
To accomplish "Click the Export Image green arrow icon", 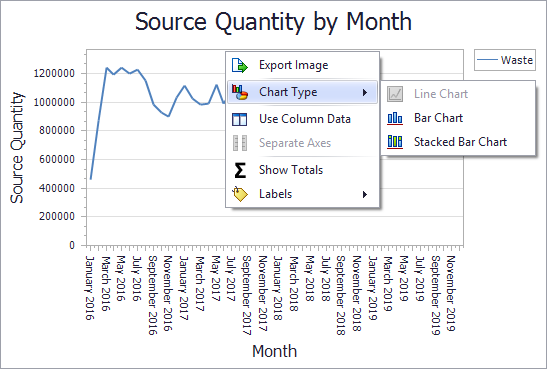I will point(240,65).
